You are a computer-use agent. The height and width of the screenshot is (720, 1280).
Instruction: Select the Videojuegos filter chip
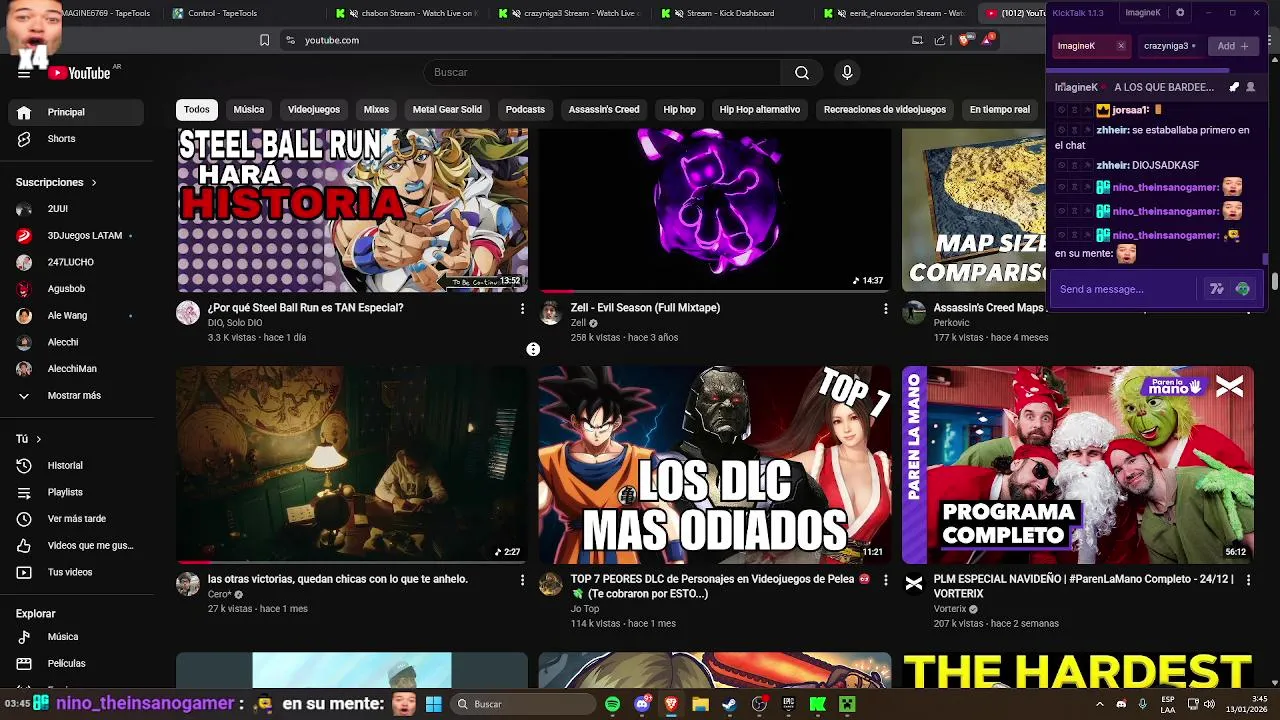[x=314, y=109]
